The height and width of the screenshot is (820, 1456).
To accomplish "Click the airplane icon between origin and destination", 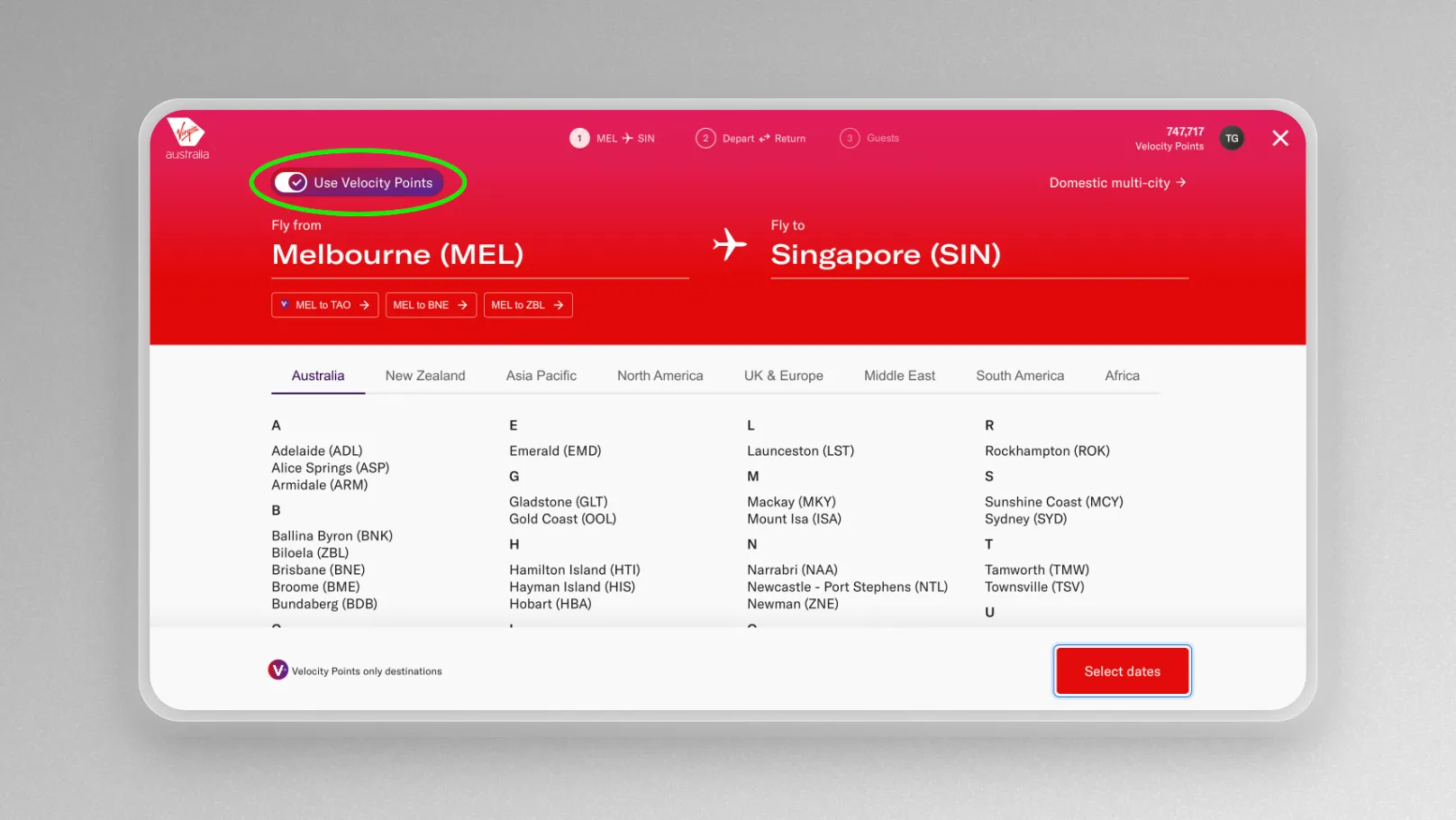I will point(730,244).
